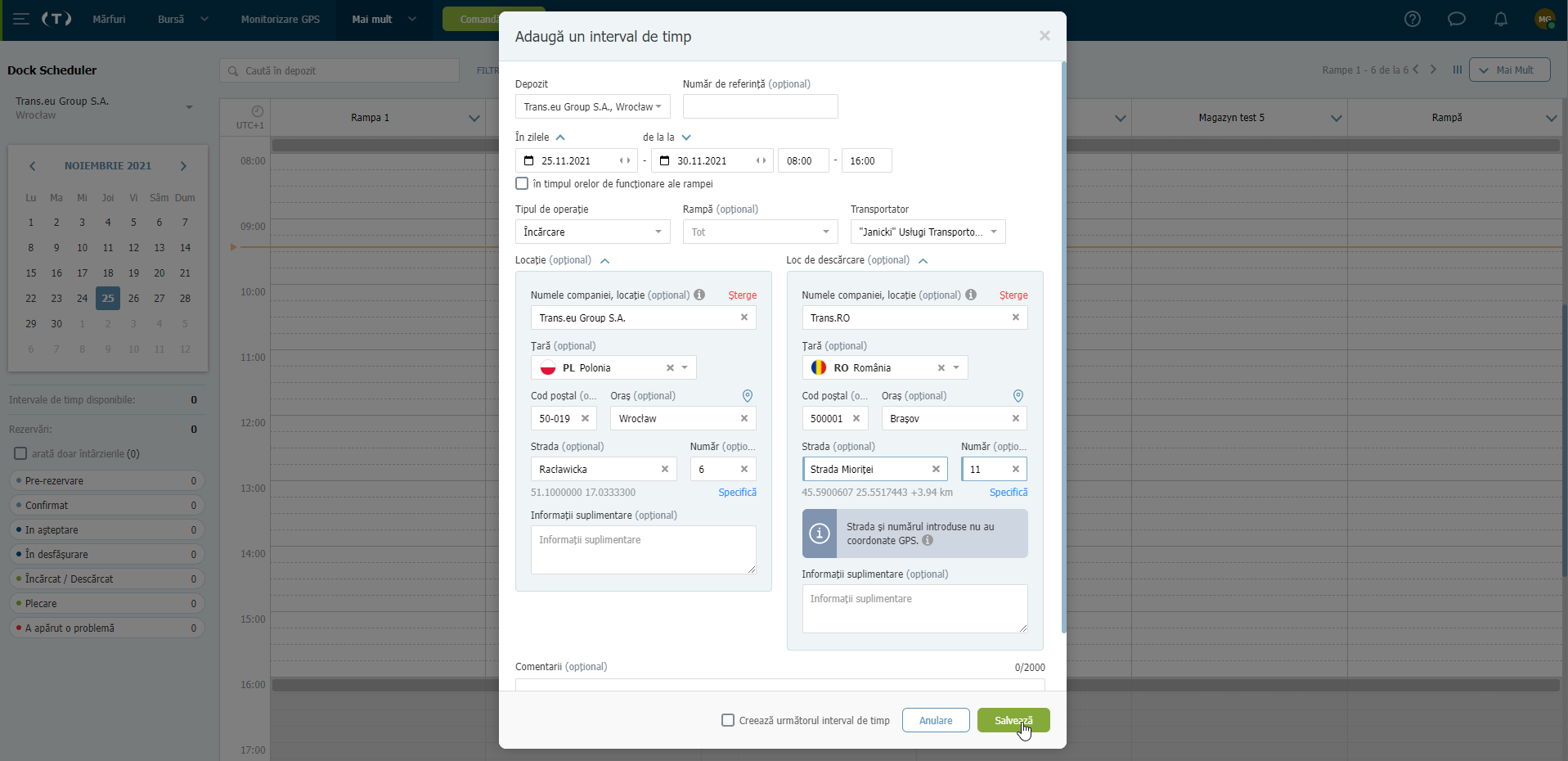The image size is (1568, 761).
Task: Open the Mai Mult button dropdown
Action: (1509, 70)
